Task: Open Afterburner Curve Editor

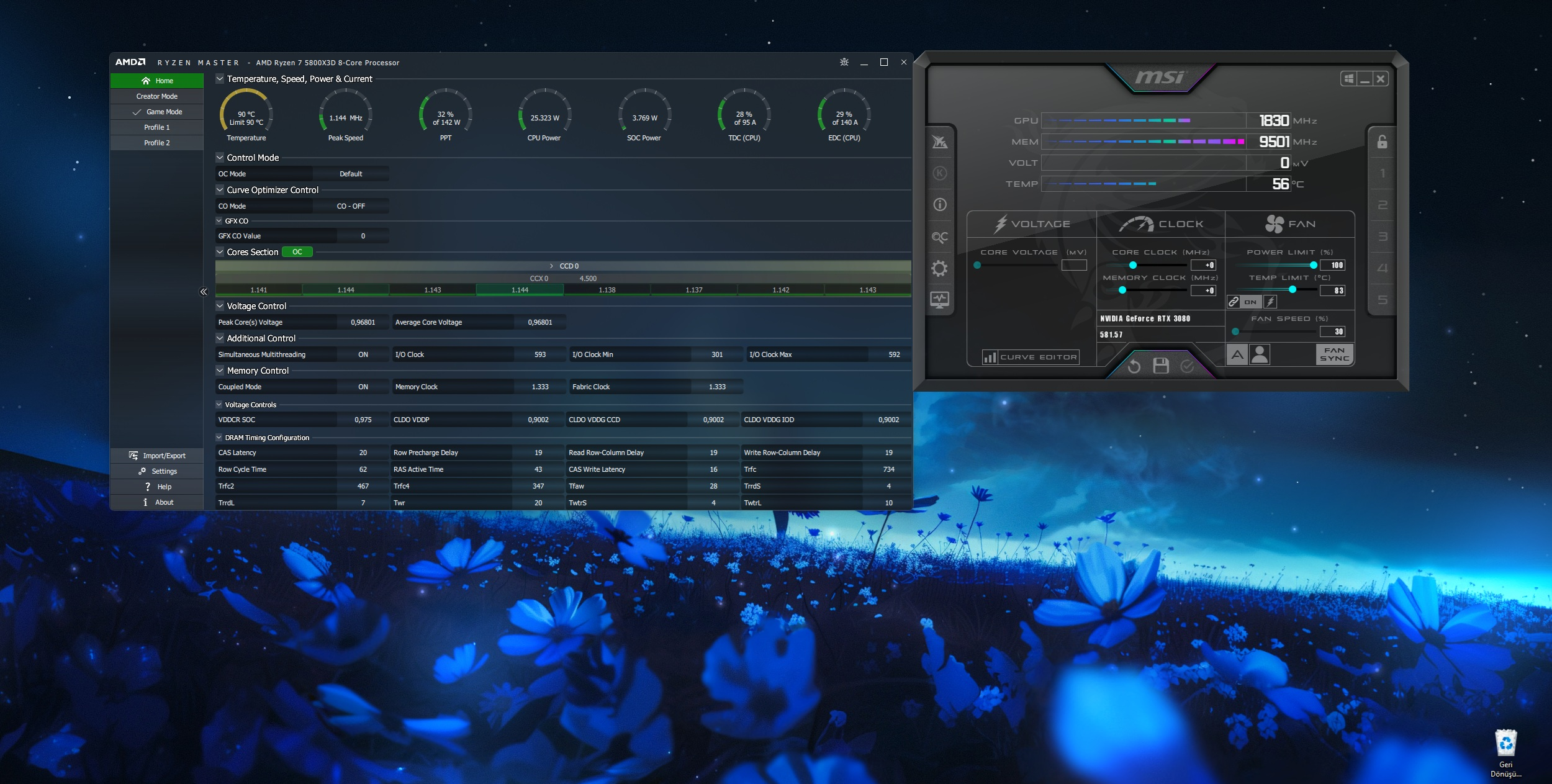Action: coord(1031,357)
